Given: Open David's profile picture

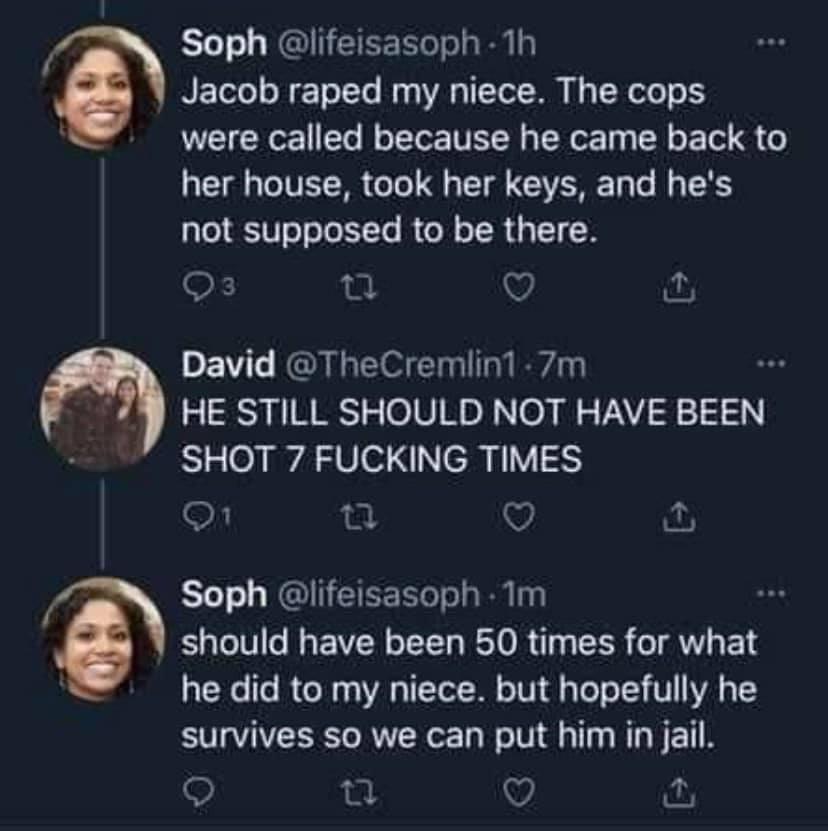Looking at the screenshot, I should (102, 408).
